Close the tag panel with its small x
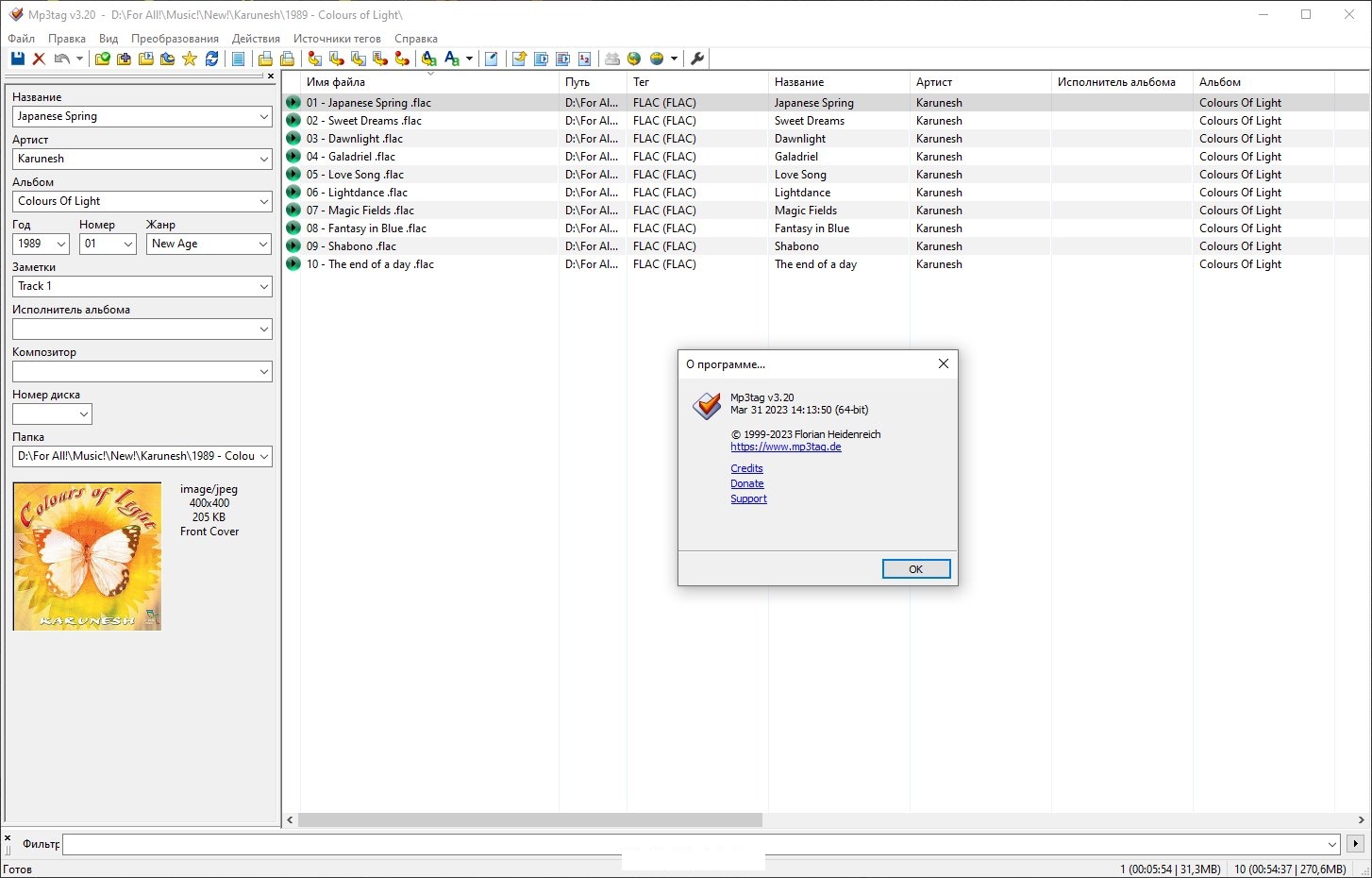 coord(271,76)
